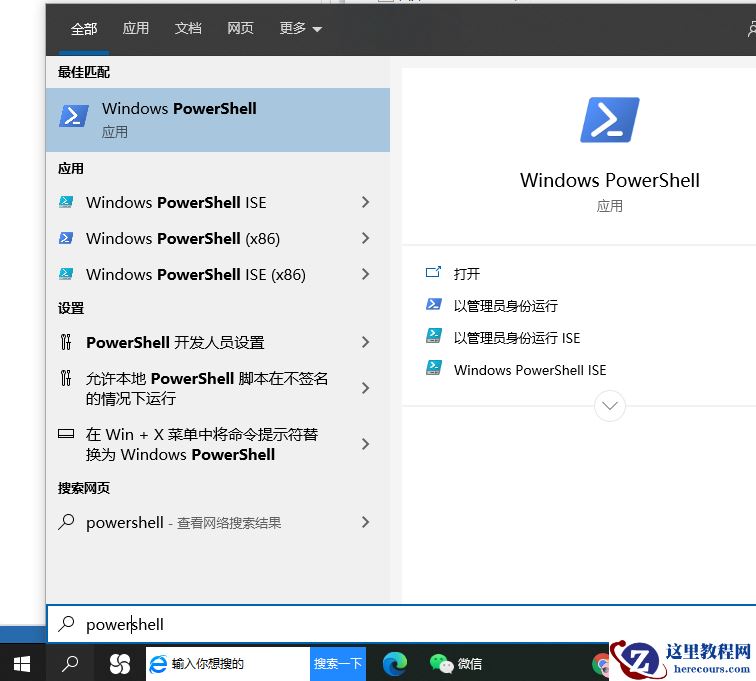
Task: Click the settings icon beside 允许本地 PowerShell 脚本
Action: (x=66, y=378)
